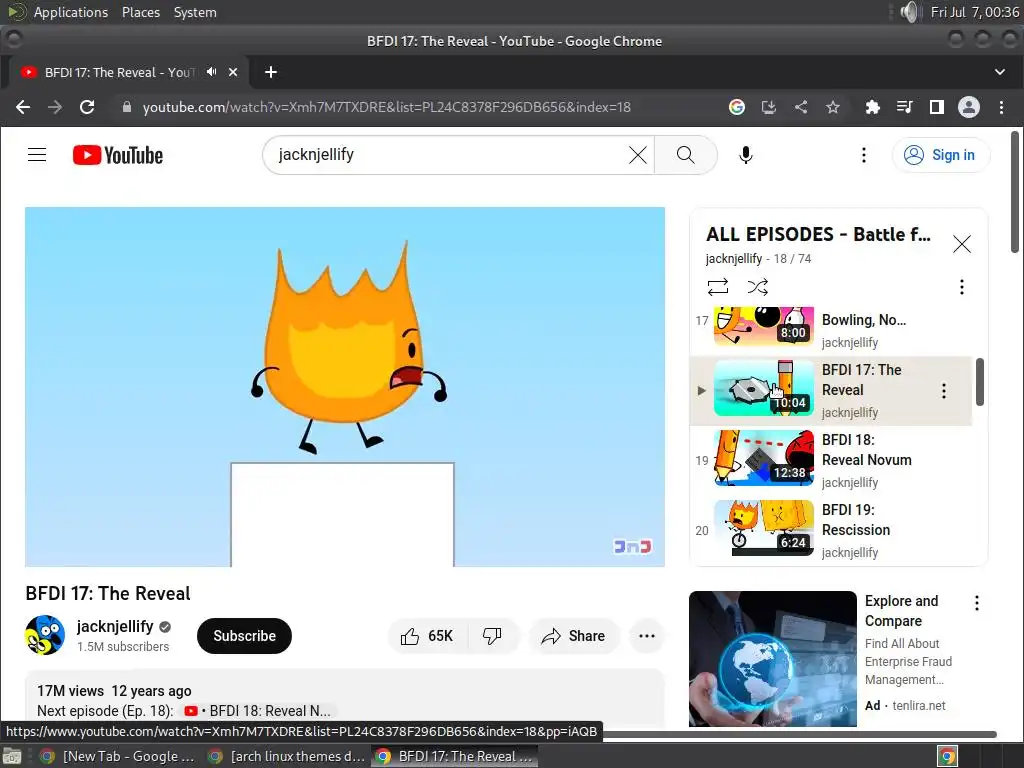Run search with magnifier button
Screen dimensions: 1024x768
[685, 155]
